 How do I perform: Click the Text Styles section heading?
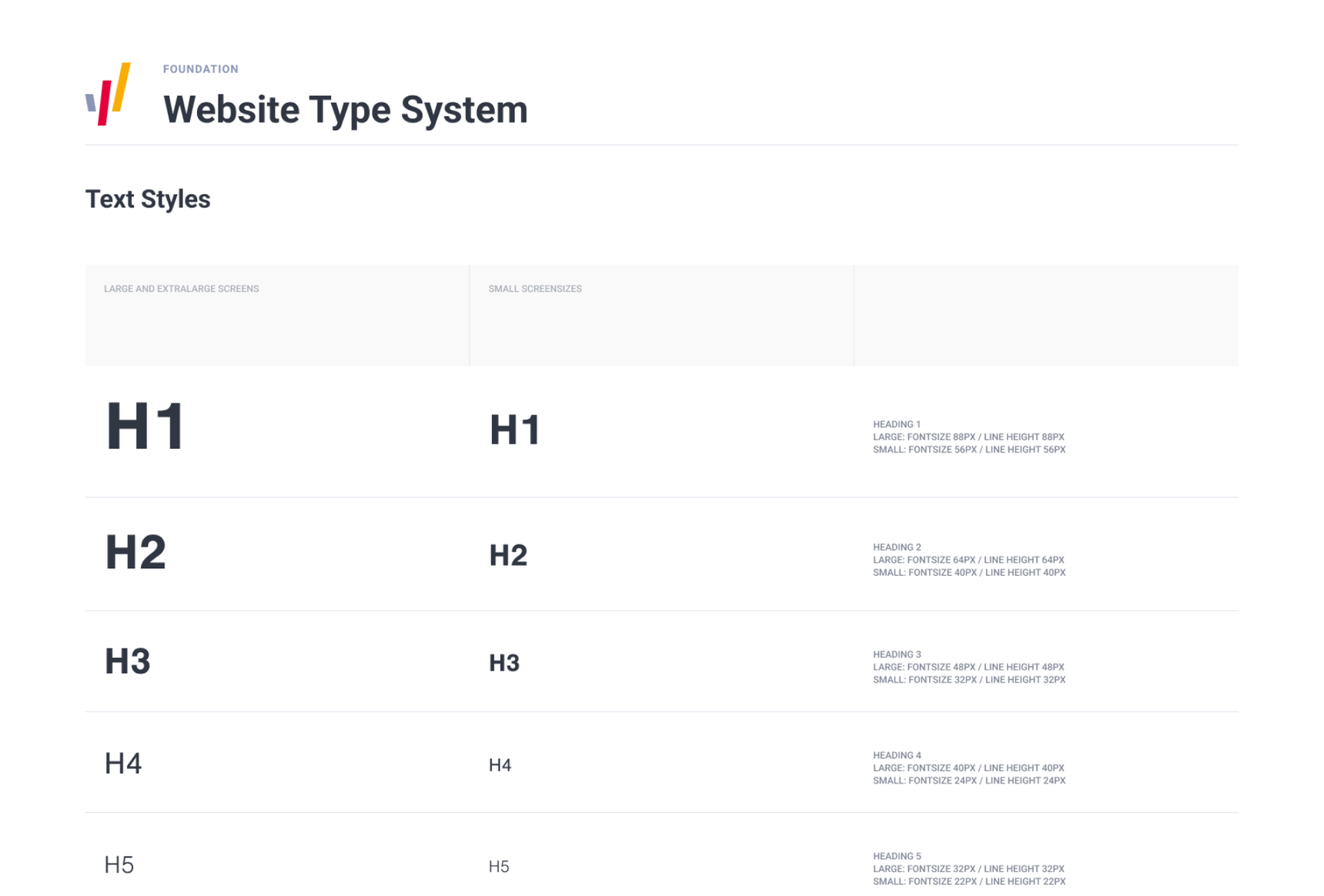[148, 199]
